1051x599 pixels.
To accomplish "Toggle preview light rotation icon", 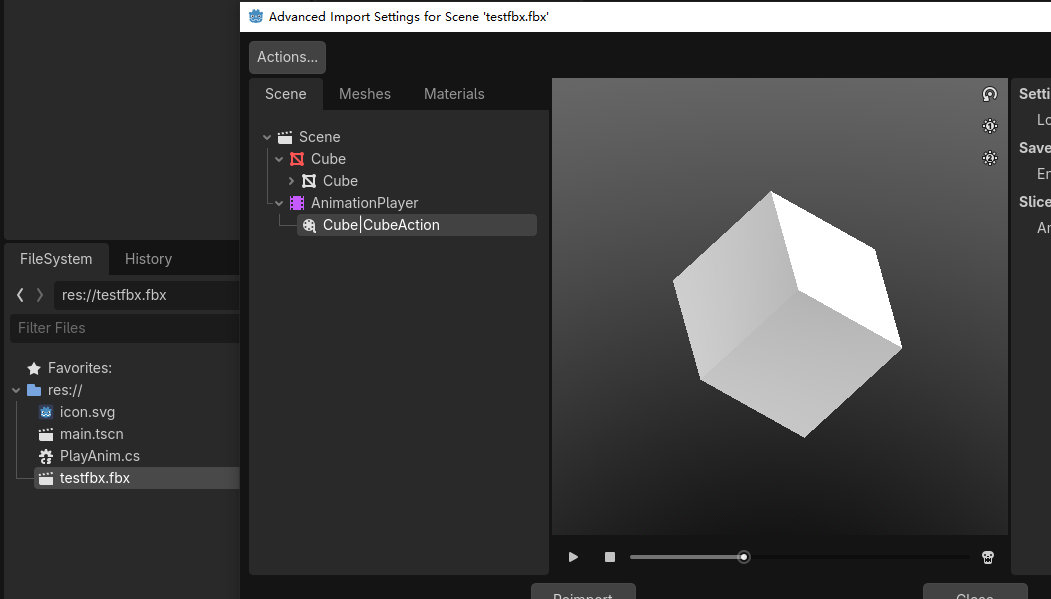I will click(x=989, y=94).
